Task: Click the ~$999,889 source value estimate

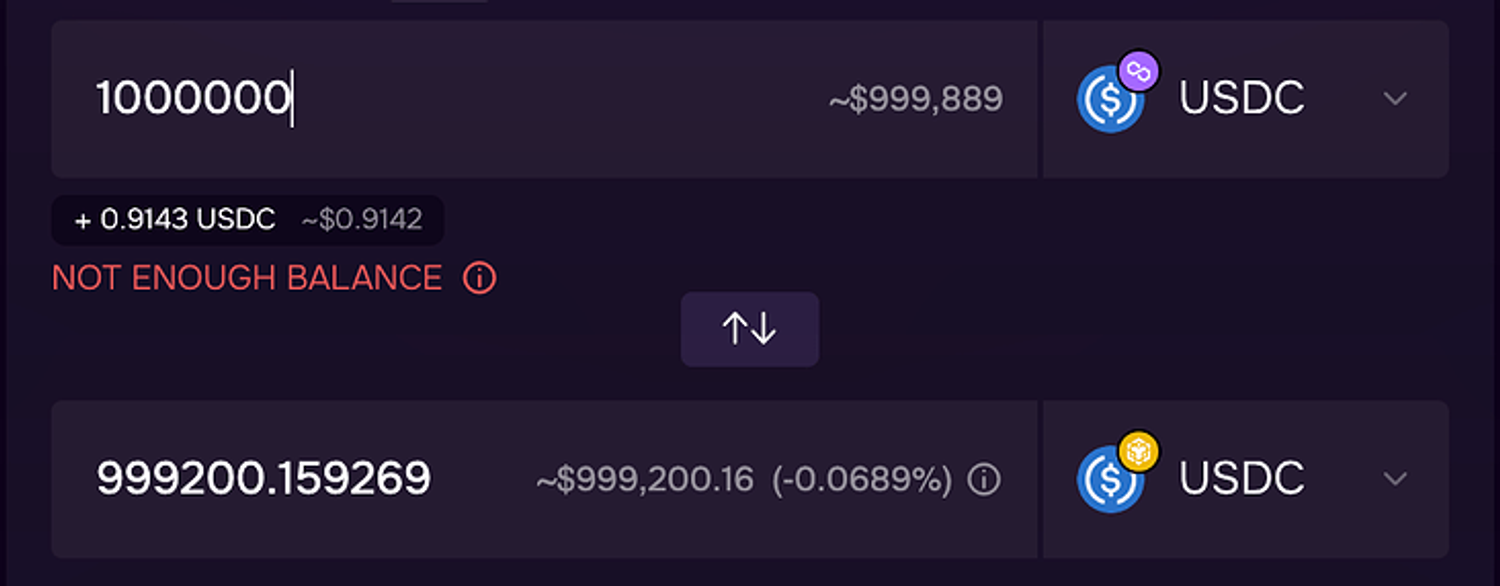Action: 915,99
